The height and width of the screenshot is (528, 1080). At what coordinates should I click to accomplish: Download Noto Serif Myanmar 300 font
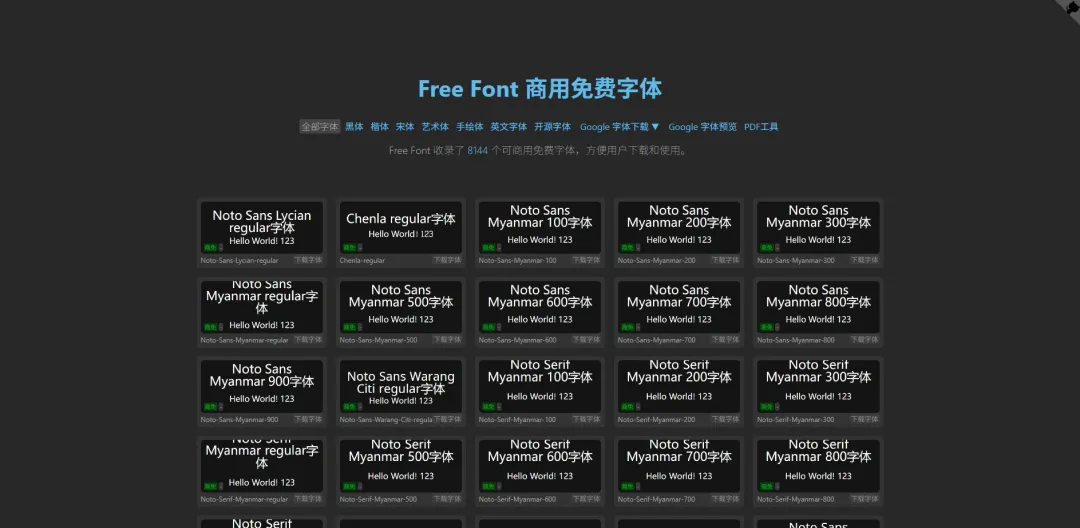click(x=864, y=419)
